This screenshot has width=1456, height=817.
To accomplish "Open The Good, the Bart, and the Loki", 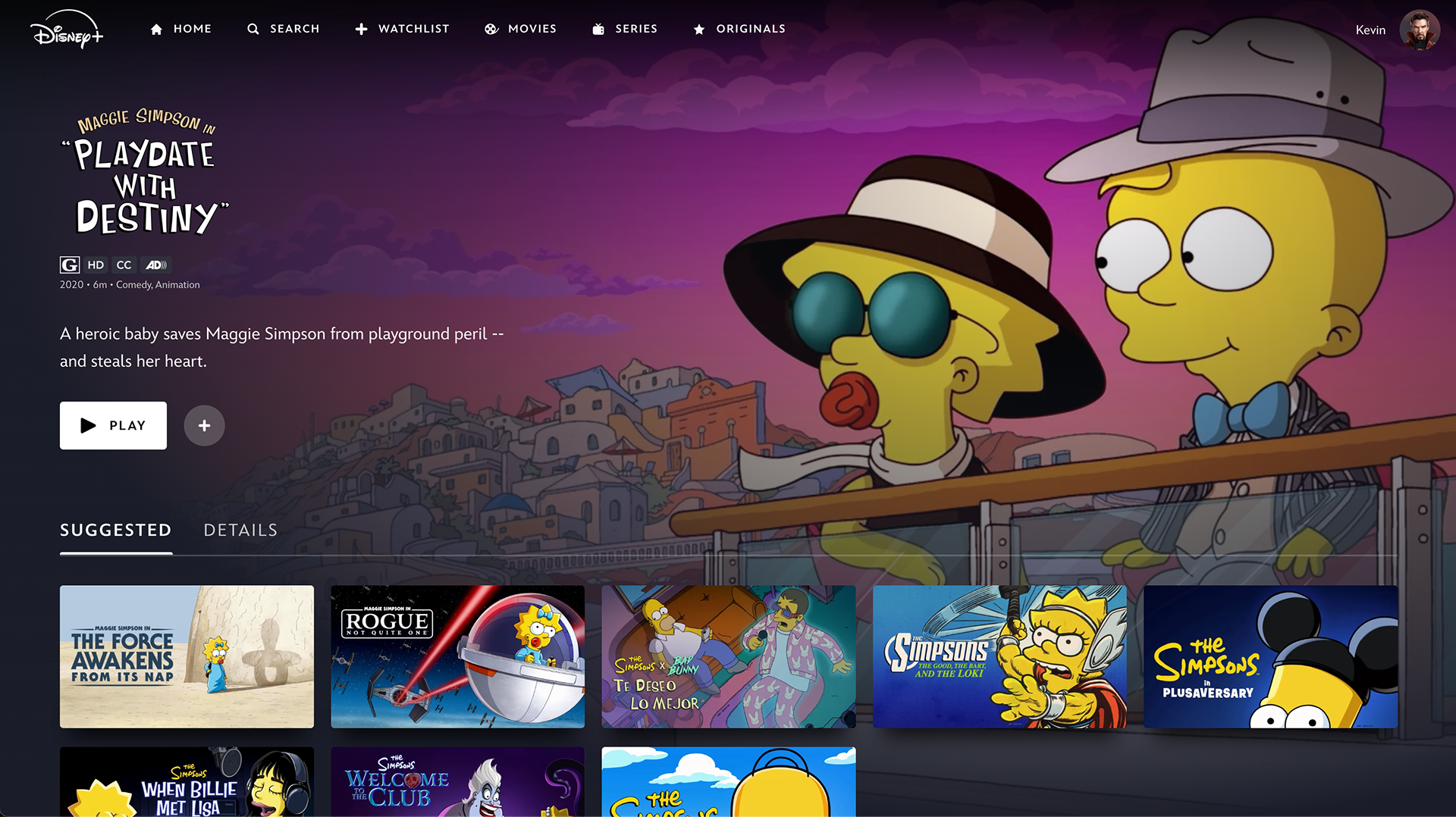I will tap(999, 656).
